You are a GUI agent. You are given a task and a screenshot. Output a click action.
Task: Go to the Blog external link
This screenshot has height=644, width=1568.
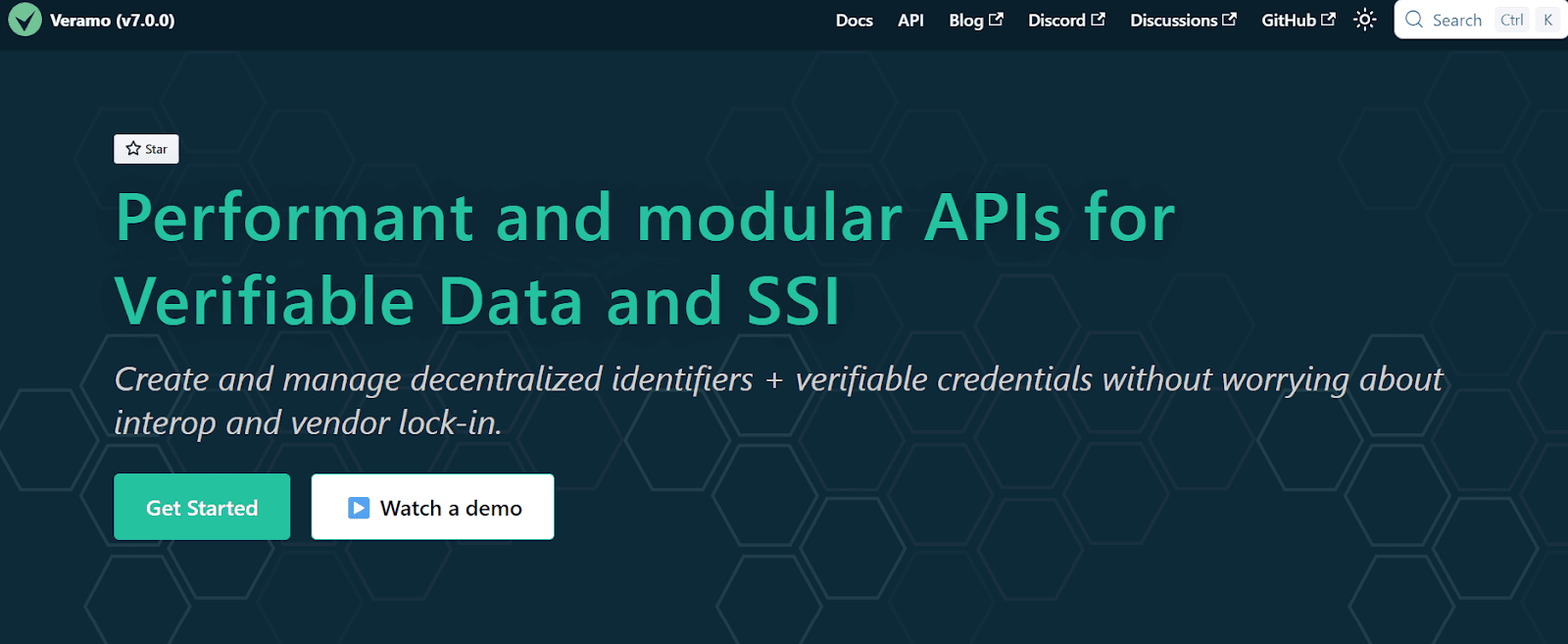pyautogui.click(x=975, y=20)
